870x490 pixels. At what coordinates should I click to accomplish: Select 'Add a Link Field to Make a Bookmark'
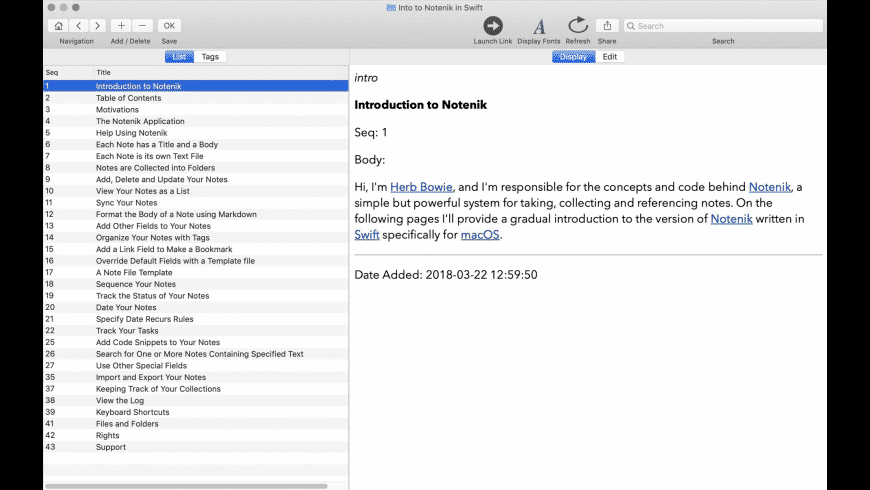196,249
